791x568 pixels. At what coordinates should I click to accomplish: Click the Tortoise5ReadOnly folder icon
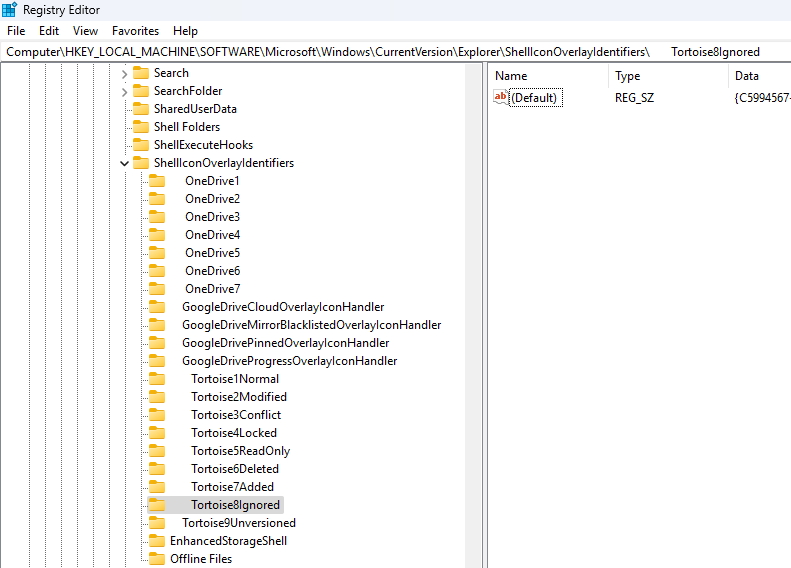[157, 451]
